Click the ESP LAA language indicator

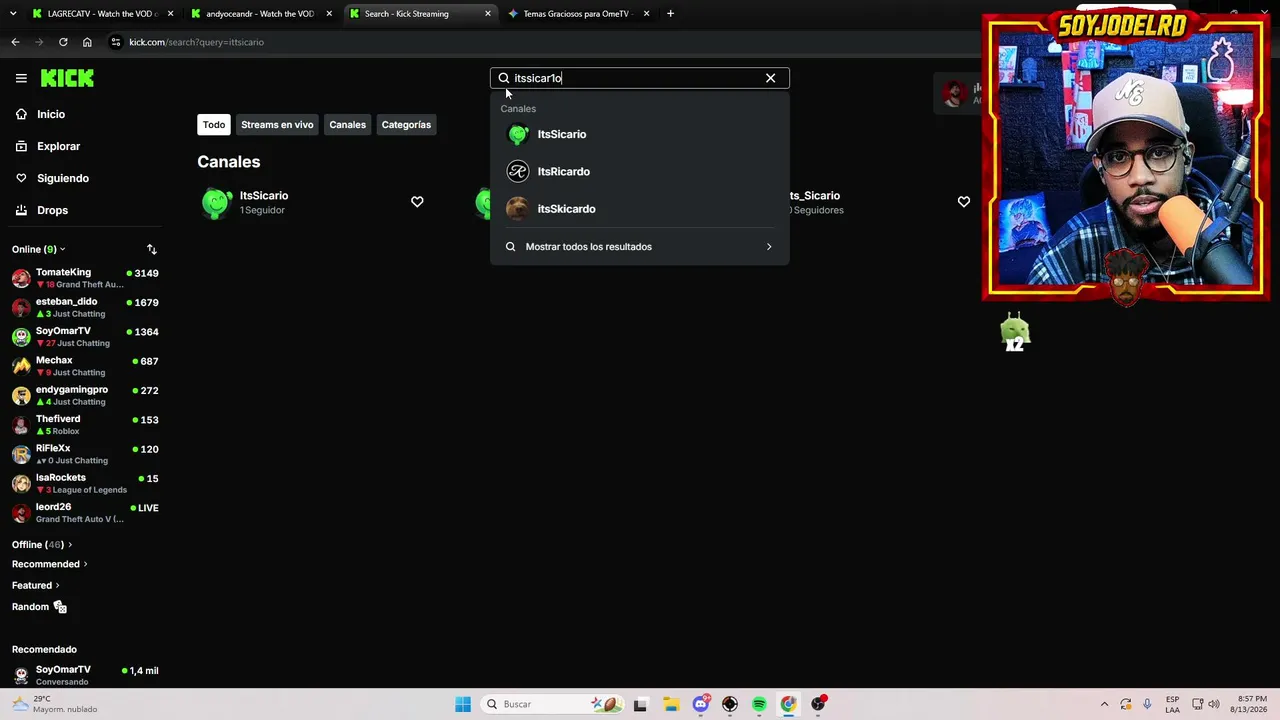[x=1172, y=704]
